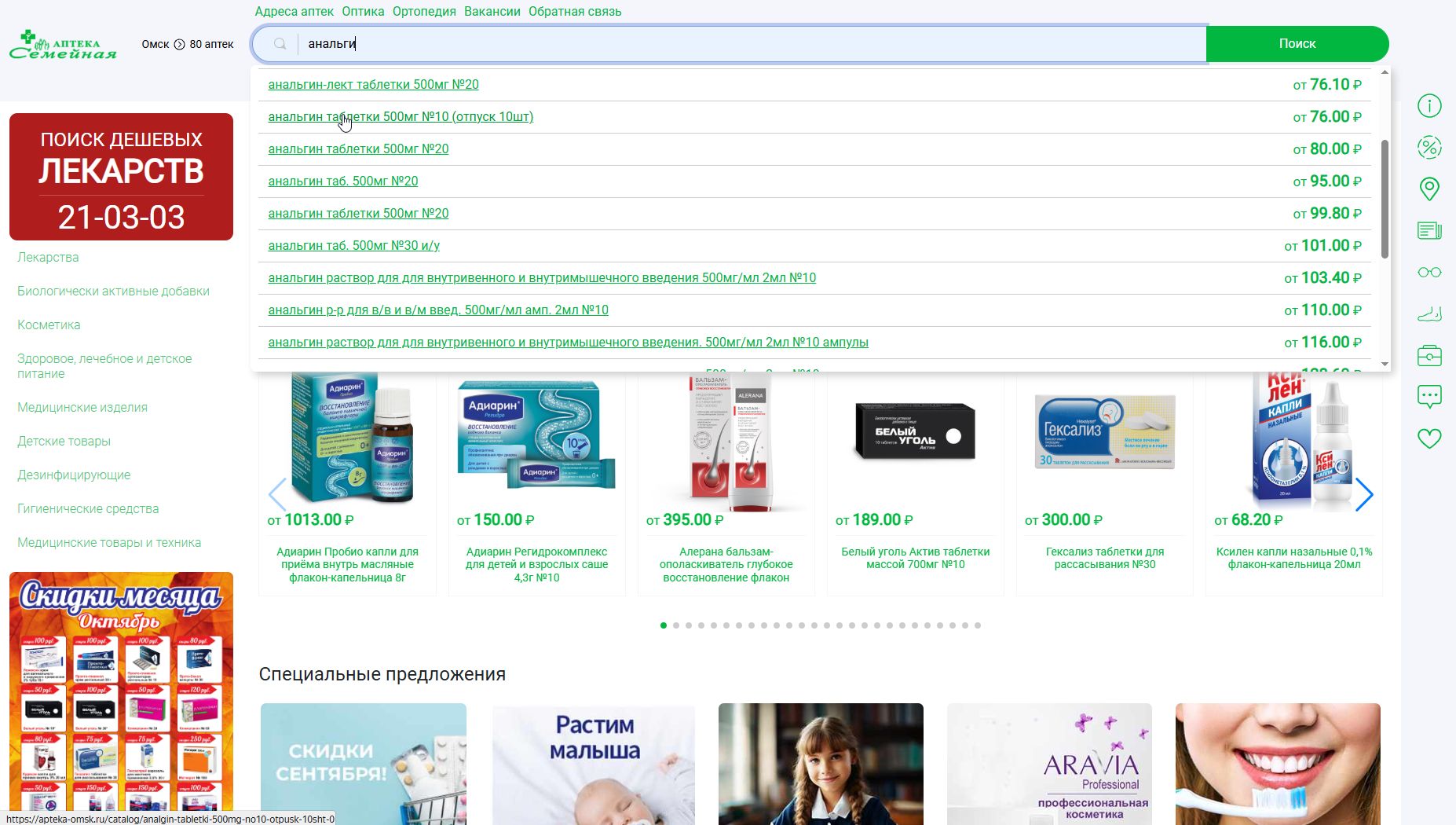
Task: Go to next products with right carousel arrow
Action: coord(1364,494)
